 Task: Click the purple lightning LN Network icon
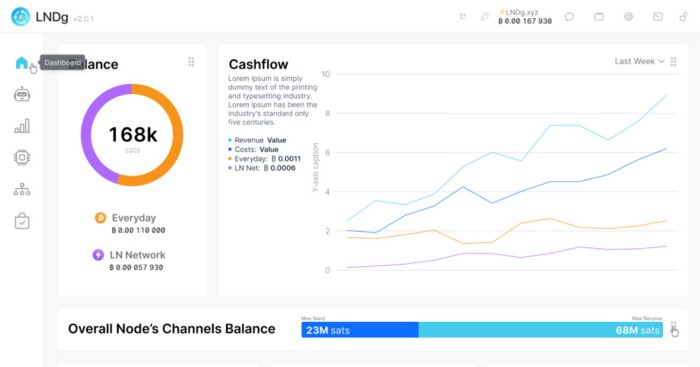pyautogui.click(x=98, y=254)
